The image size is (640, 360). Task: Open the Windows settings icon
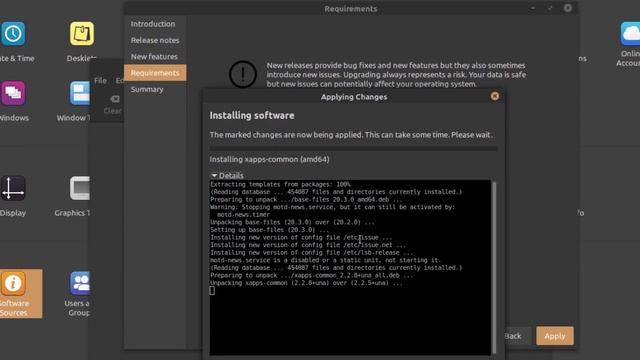[x=13, y=93]
